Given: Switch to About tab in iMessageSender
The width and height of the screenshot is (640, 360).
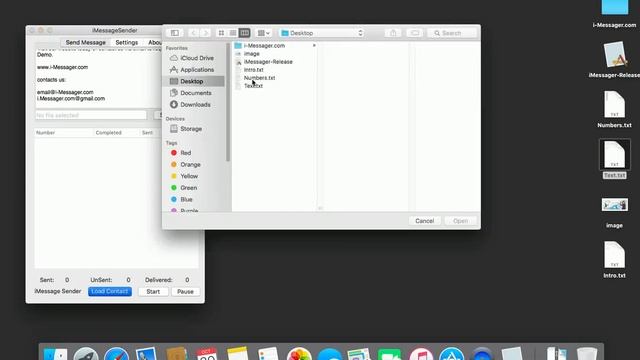Looking at the screenshot, I should [x=154, y=42].
